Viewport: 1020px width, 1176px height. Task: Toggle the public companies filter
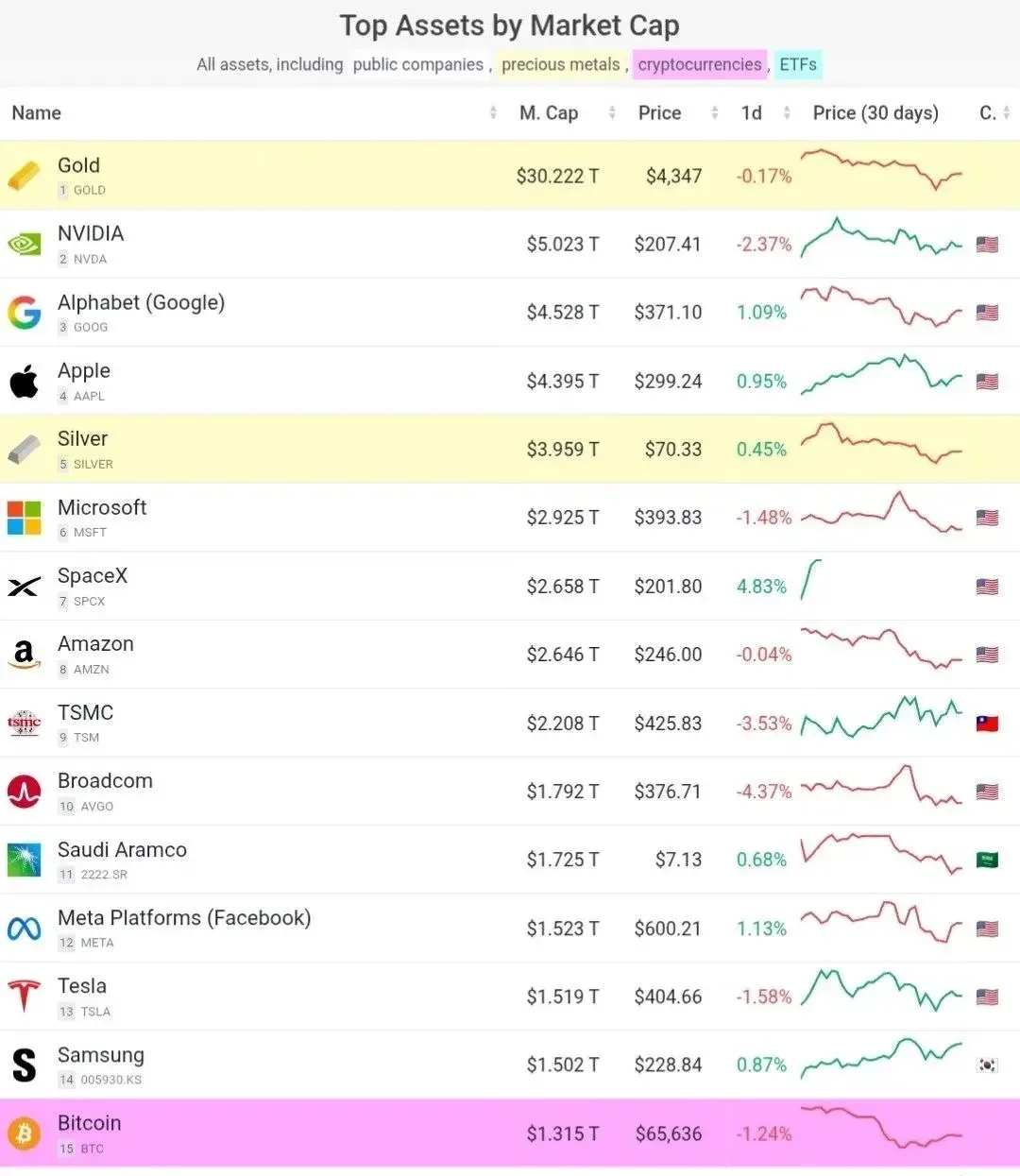click(418, 65)
